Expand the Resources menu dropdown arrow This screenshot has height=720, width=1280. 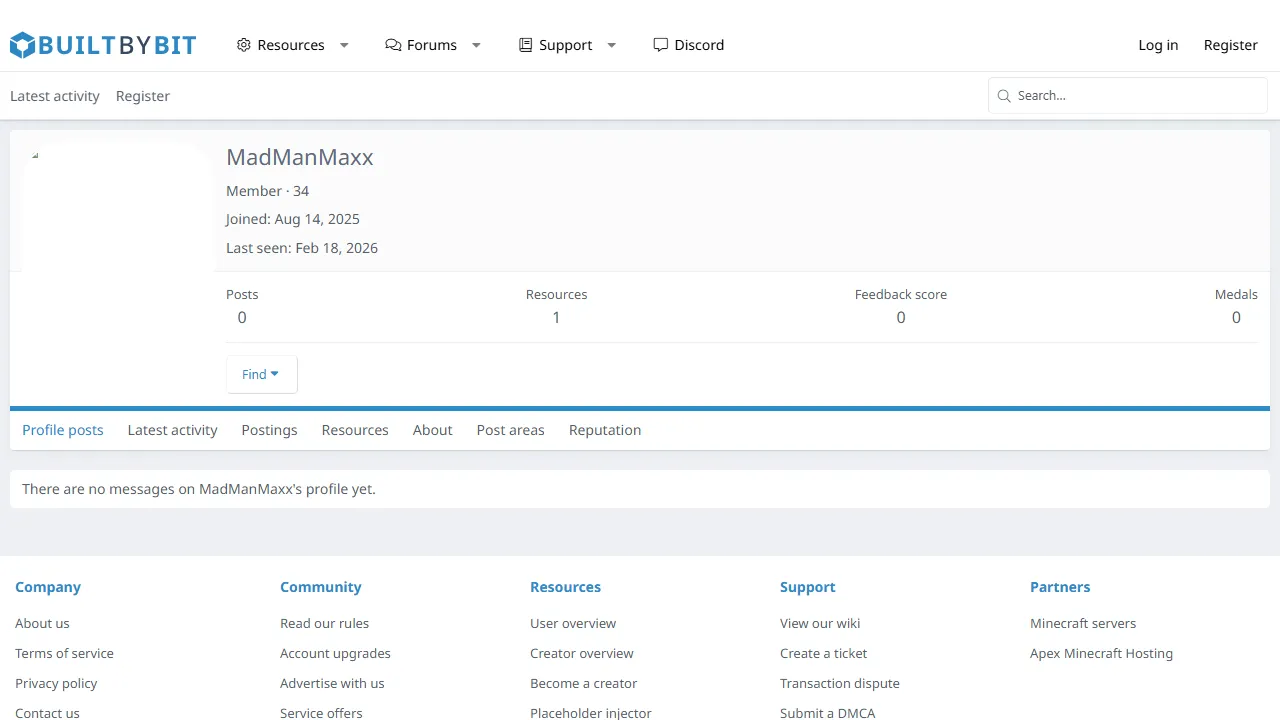click(344, 45)
